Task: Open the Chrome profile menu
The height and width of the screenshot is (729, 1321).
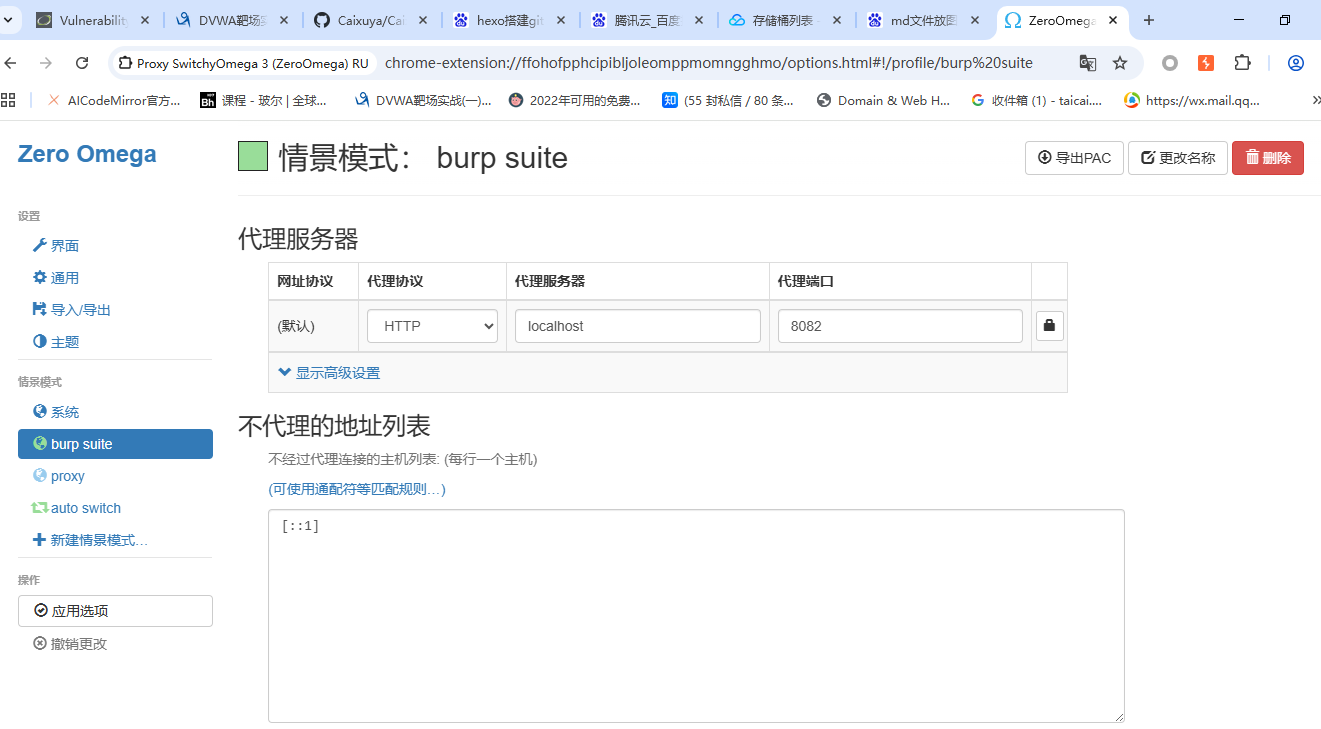Action: [1296, 63]
